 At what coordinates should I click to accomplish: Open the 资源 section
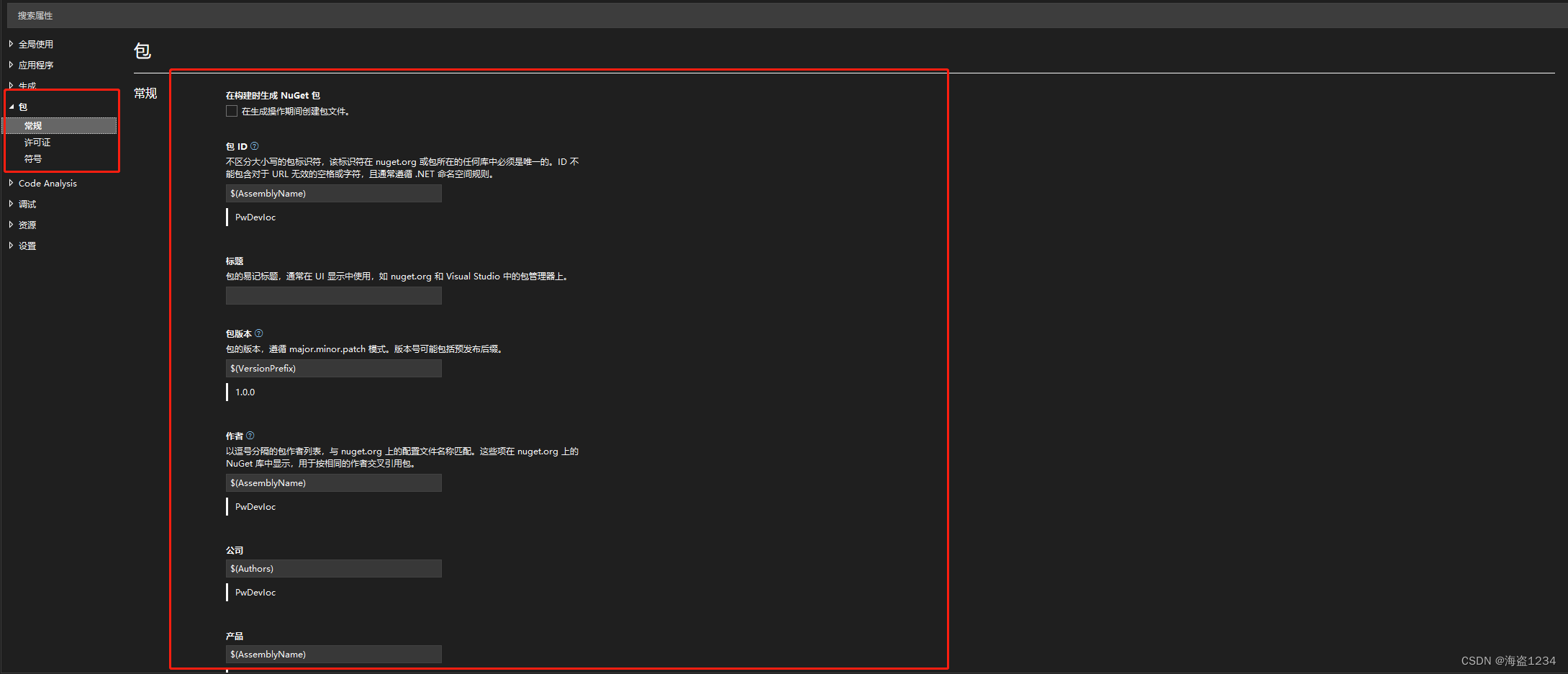click(x=27, y=224)
